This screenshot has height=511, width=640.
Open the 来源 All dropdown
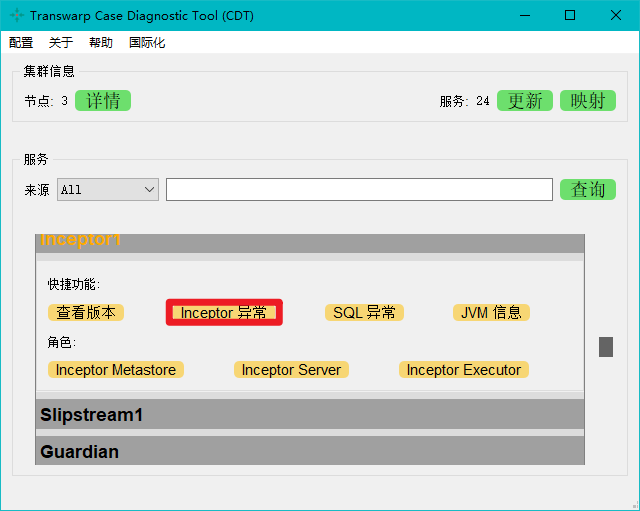click(x=108, y=189)
